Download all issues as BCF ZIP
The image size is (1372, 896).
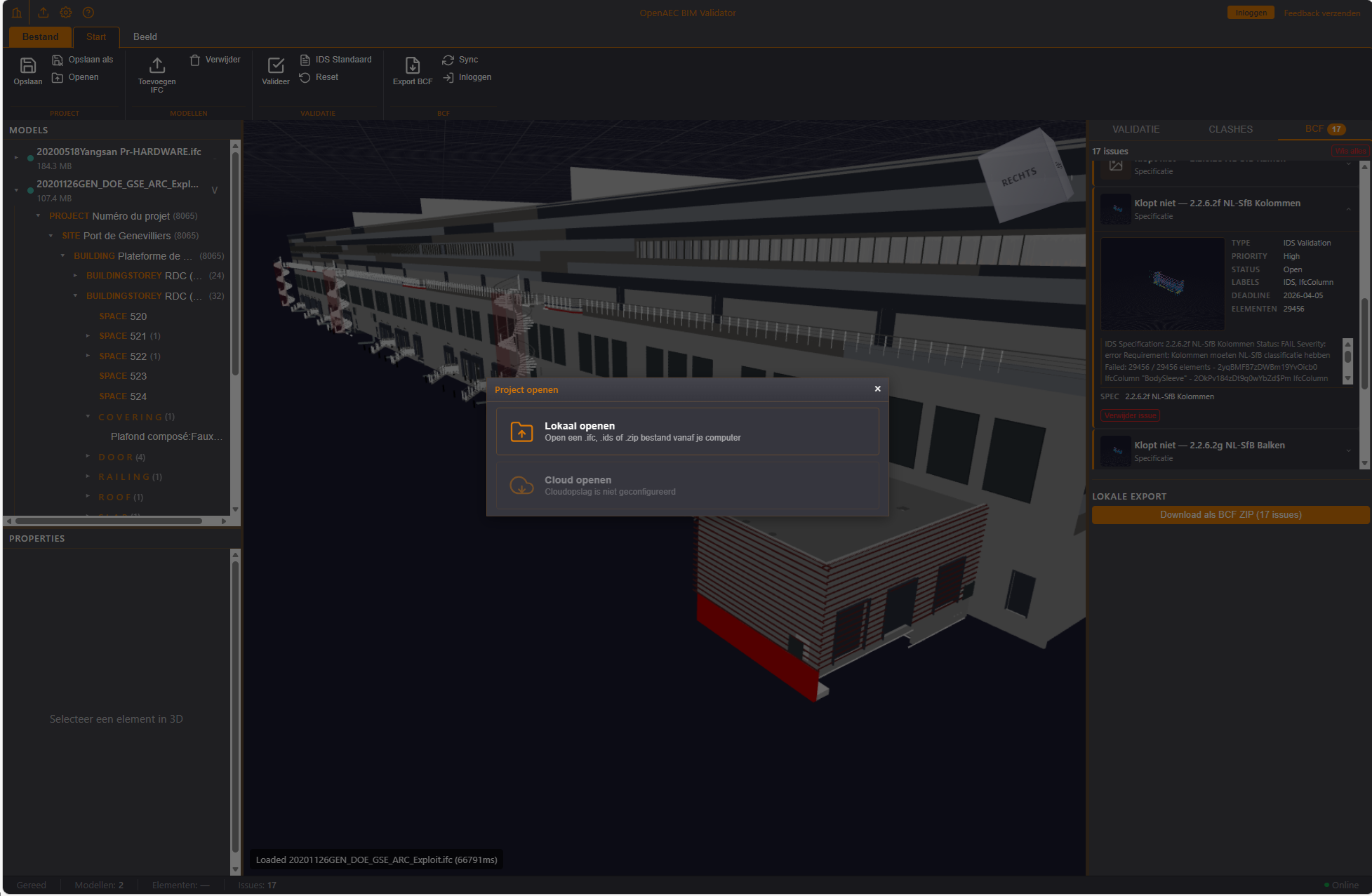click(1230, 514)
